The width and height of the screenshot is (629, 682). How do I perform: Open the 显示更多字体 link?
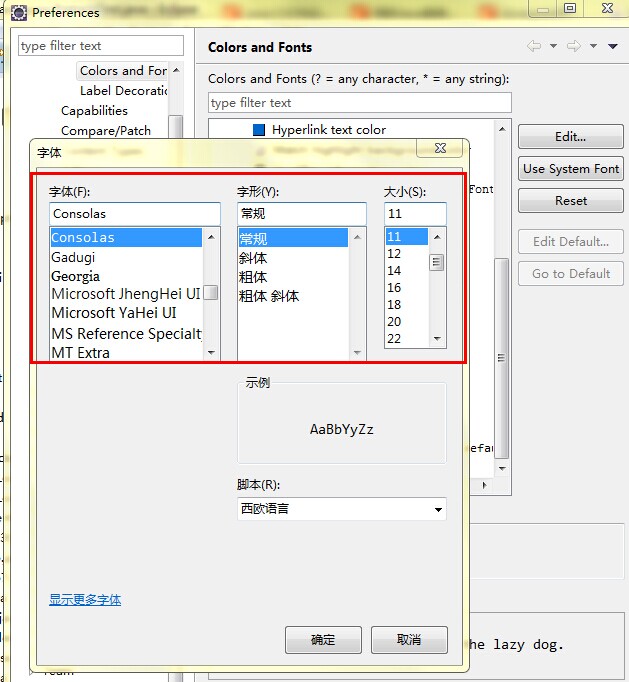[x=85, y=600]
